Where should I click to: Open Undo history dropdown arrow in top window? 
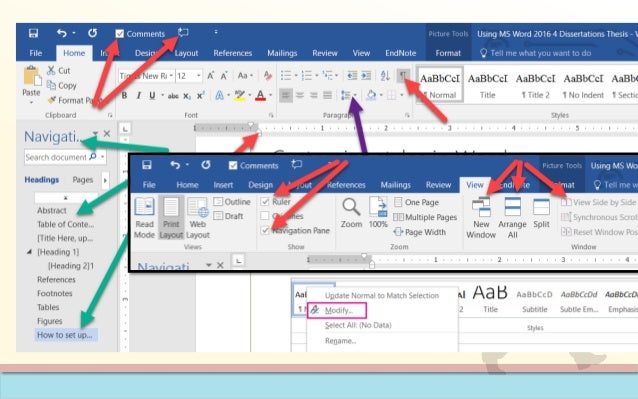[x=74, y=33]
